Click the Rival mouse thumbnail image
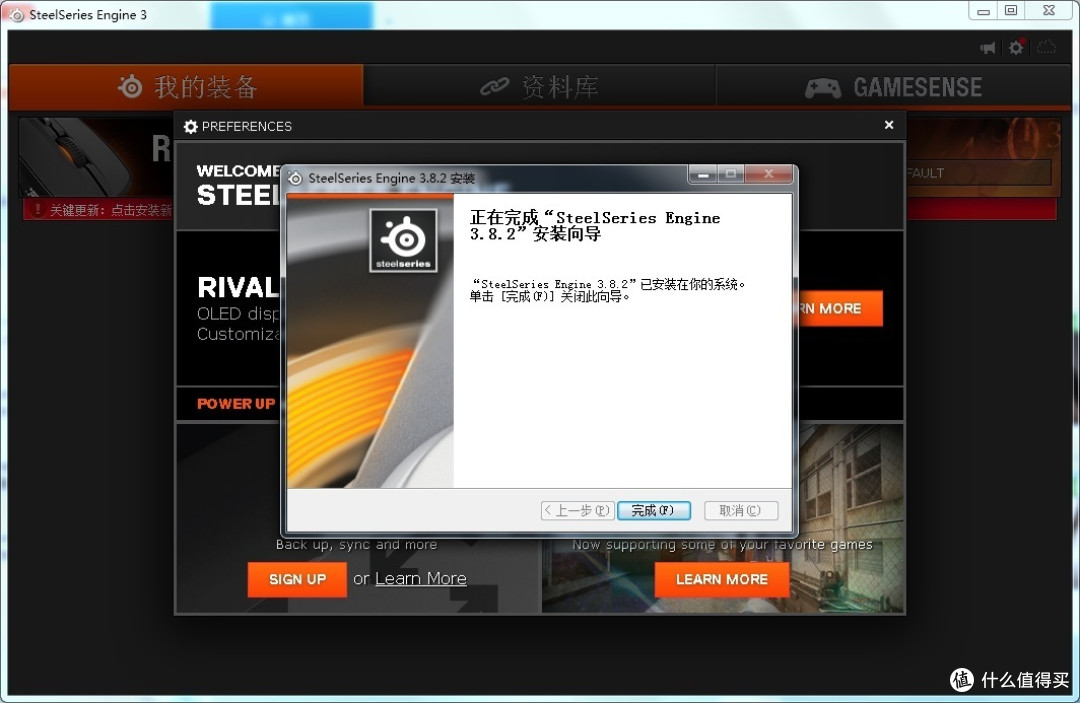 [76, 158]
